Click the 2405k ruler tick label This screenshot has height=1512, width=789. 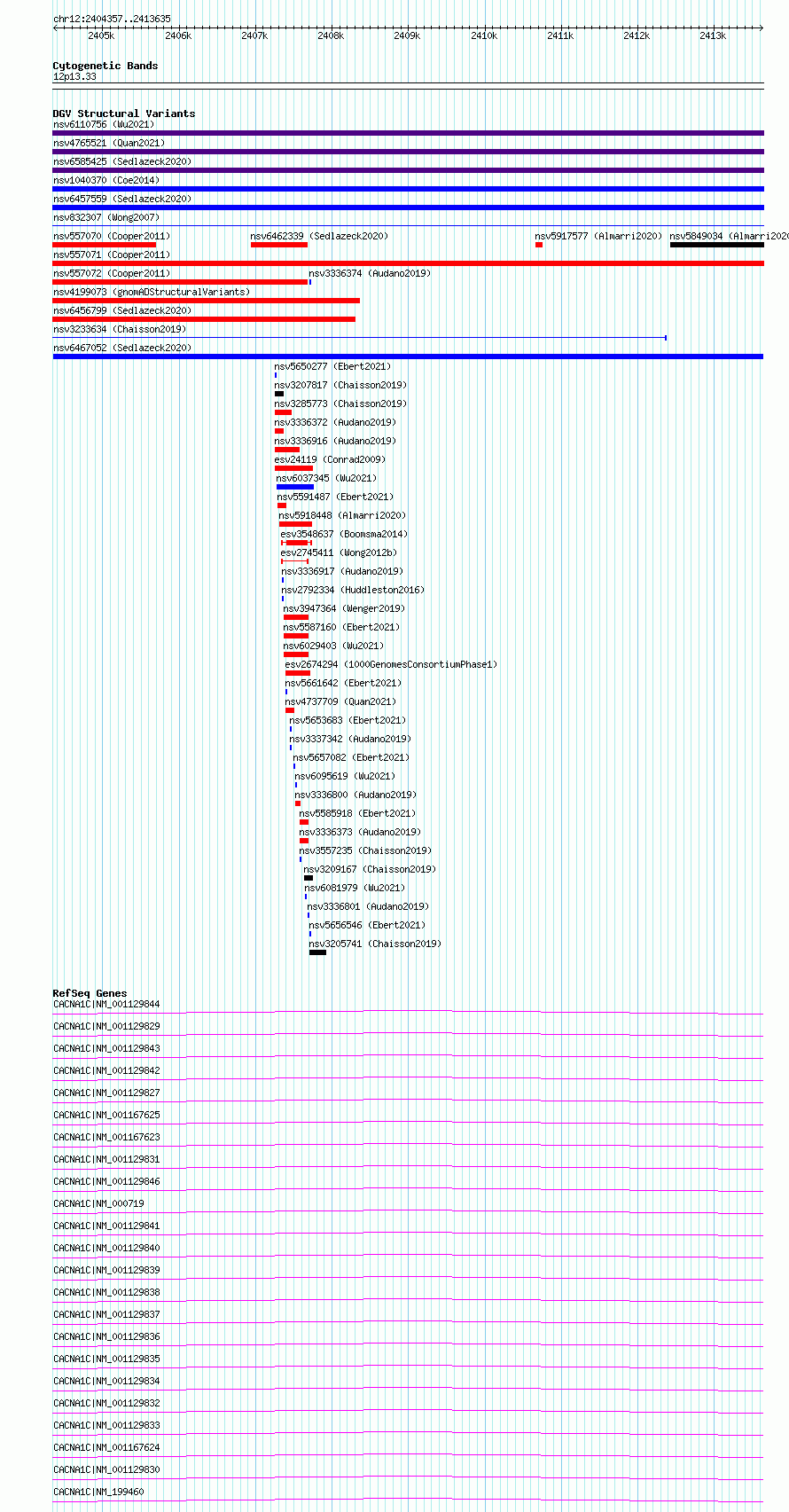(101, 35)
